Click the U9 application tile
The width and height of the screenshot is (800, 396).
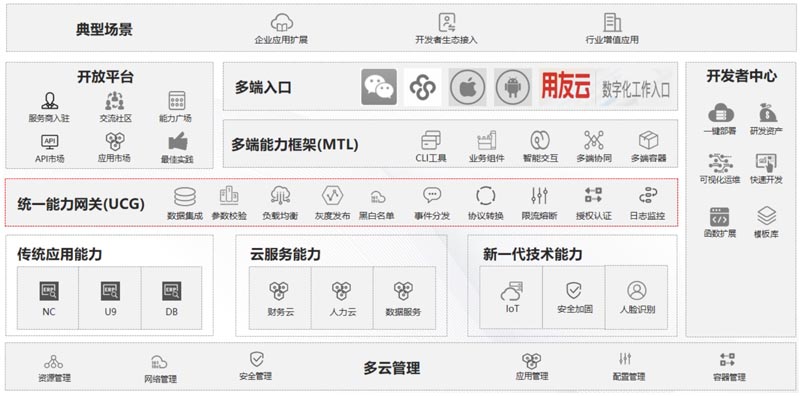[110, 298]
